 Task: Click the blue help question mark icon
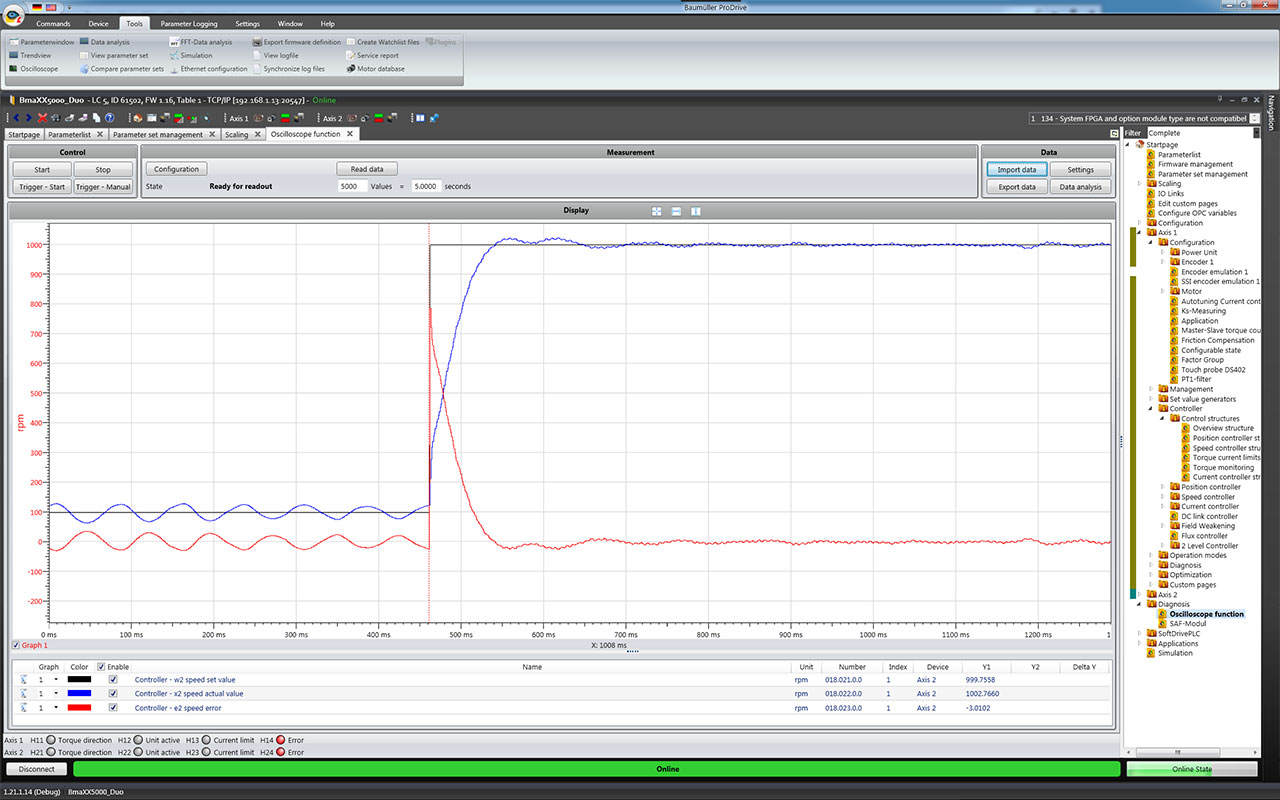[109, 118]
